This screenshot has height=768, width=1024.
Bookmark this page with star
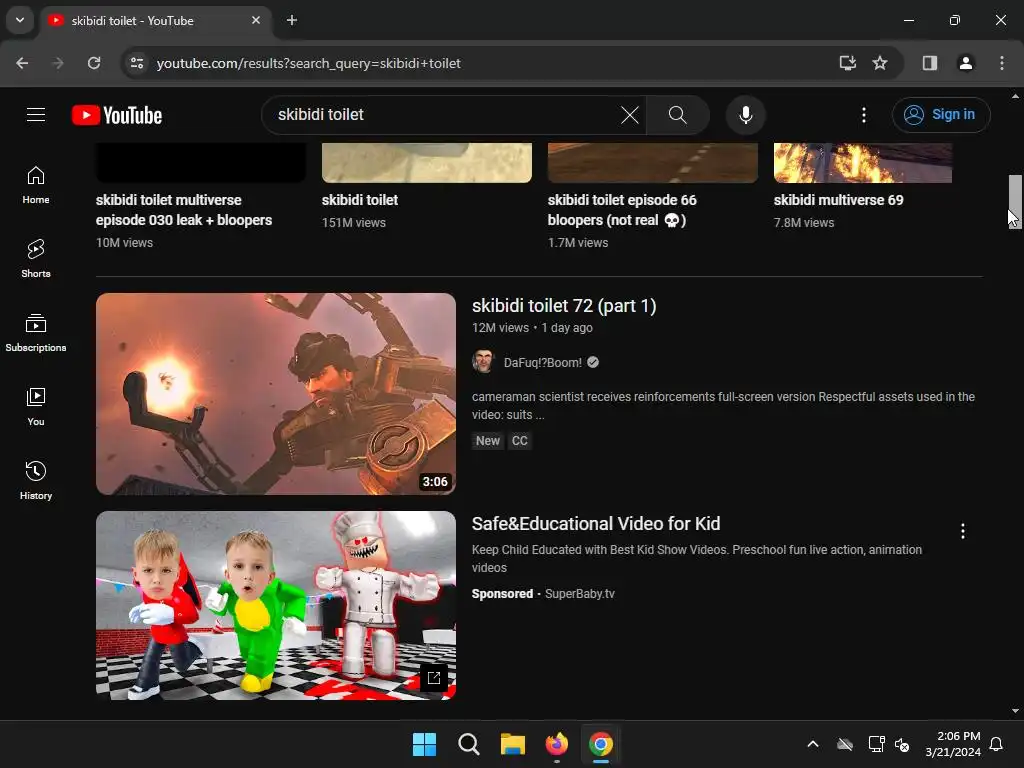[880, 63]
